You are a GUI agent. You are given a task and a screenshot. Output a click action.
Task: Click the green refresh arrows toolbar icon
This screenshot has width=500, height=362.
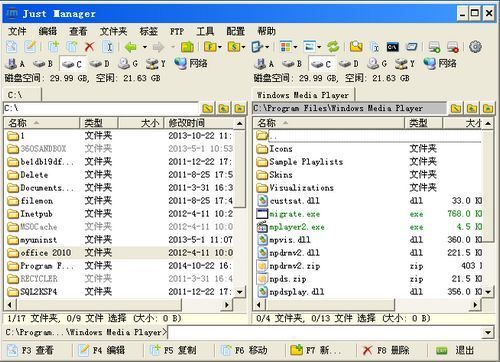point(333,47)
